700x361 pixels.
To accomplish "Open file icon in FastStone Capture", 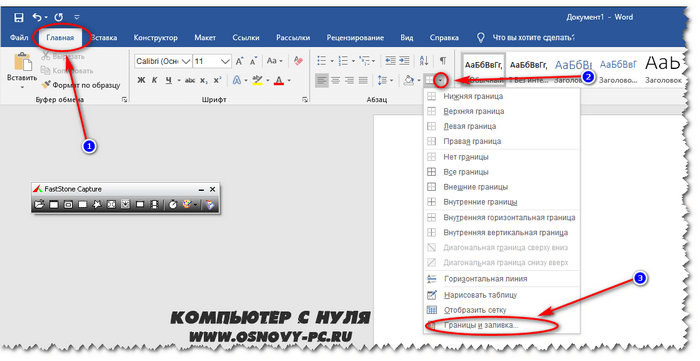I will coord(39,204).
